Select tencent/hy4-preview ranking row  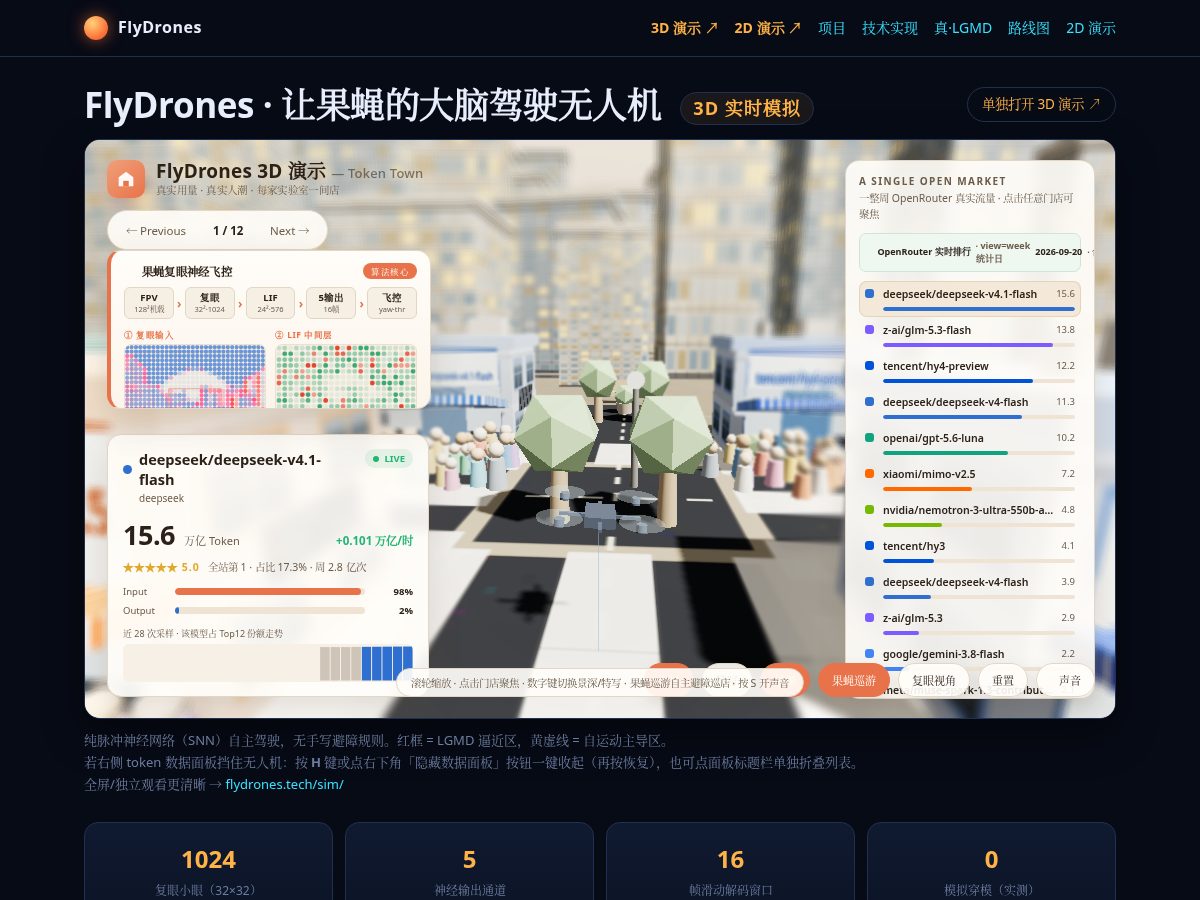tap(970, 370)
